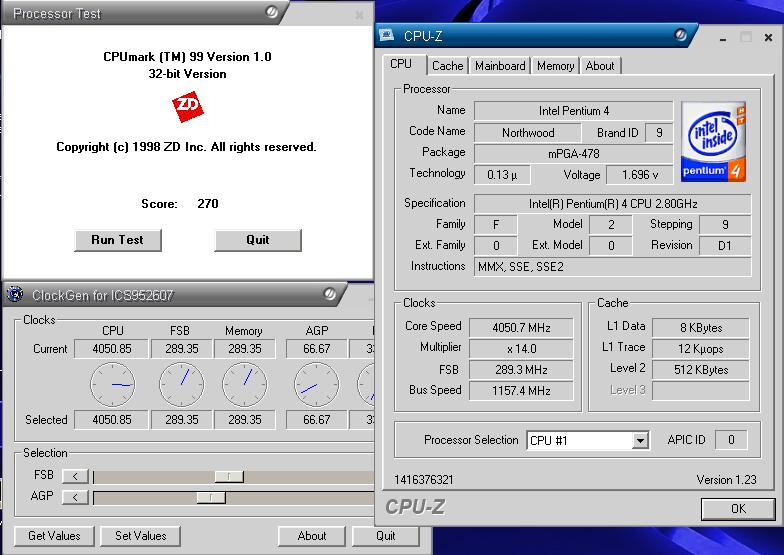Viewport: 784px width, 555px height.
Task: Click the Intel Inside Pentium 4 logo
Action: coord(714,142)
